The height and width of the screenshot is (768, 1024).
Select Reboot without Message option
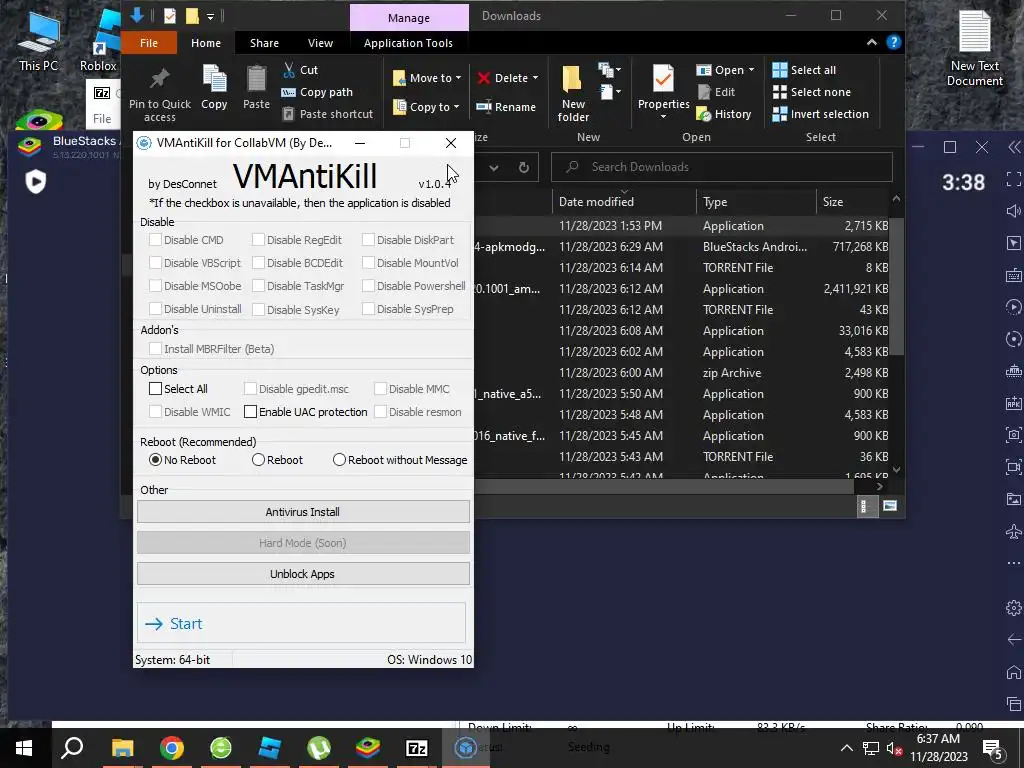coord(339,460)
